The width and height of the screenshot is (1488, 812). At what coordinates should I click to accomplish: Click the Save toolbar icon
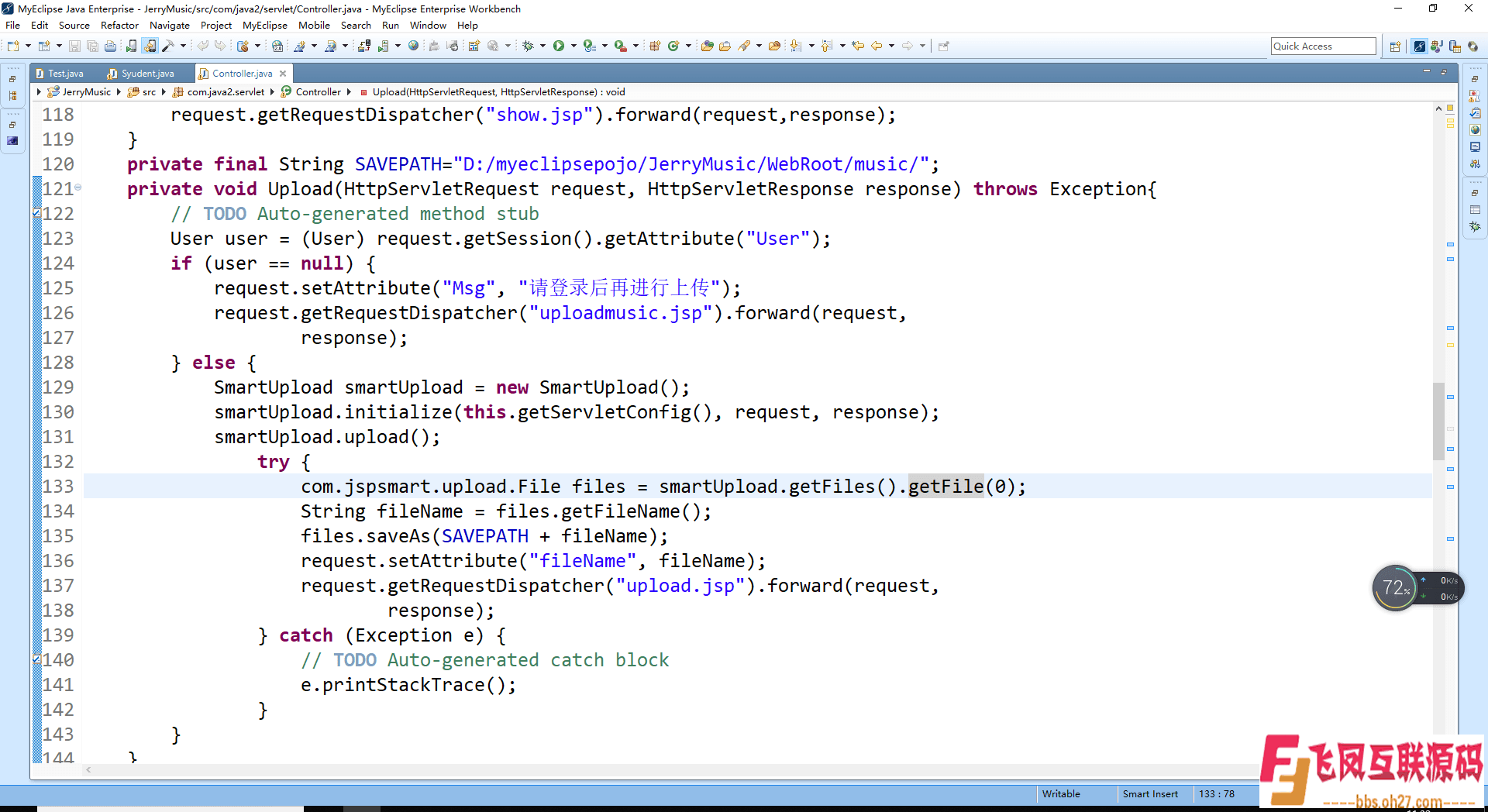tap(74, 46)
